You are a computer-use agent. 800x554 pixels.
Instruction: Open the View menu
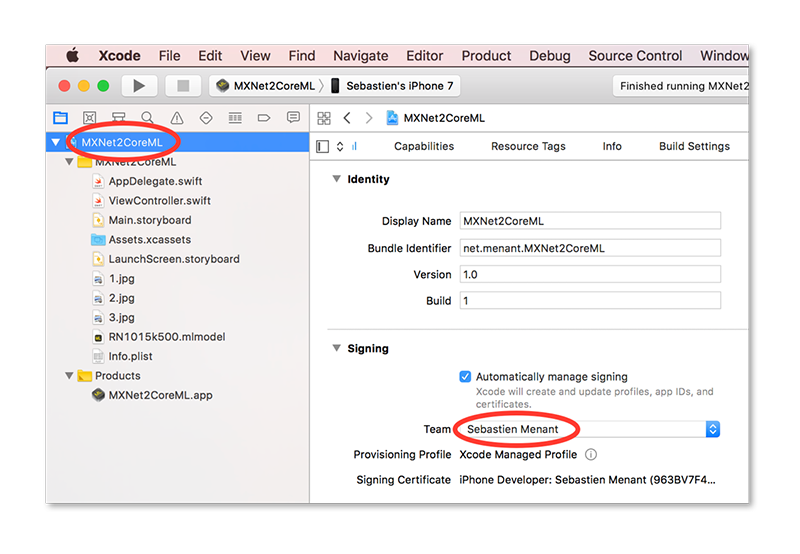255,56
